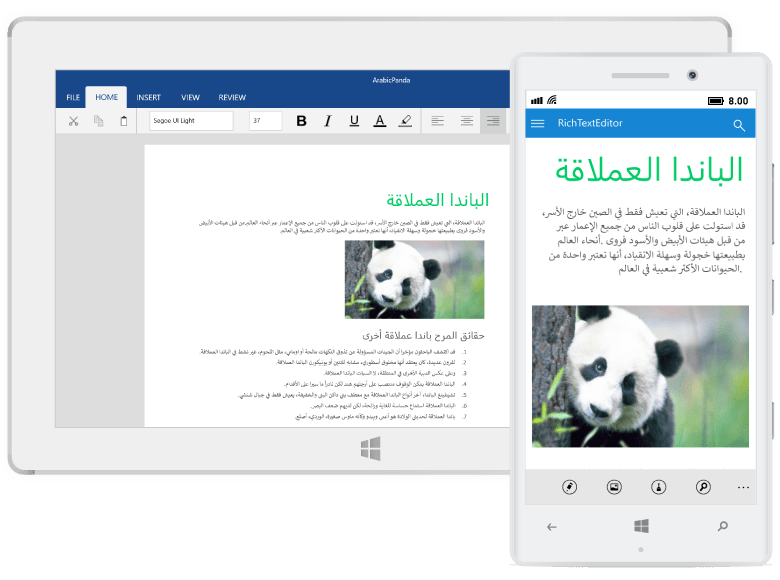The width and height of the screenshot is (780, 580).
Task: Choose the font color button
Action: click(380, 121)
